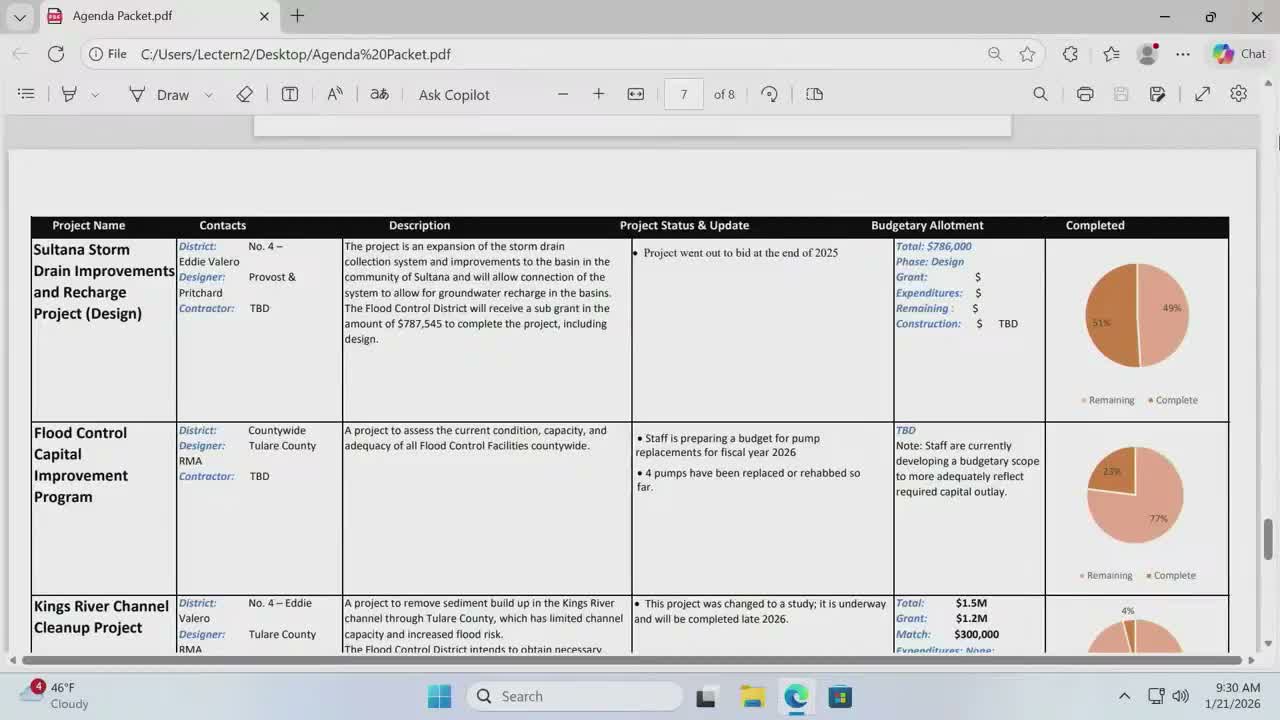This screenshot has width=1280, height=720.
Task: Open the PDF viewer settings gear
Action: pyautogui.click(x=1239, y=94)
